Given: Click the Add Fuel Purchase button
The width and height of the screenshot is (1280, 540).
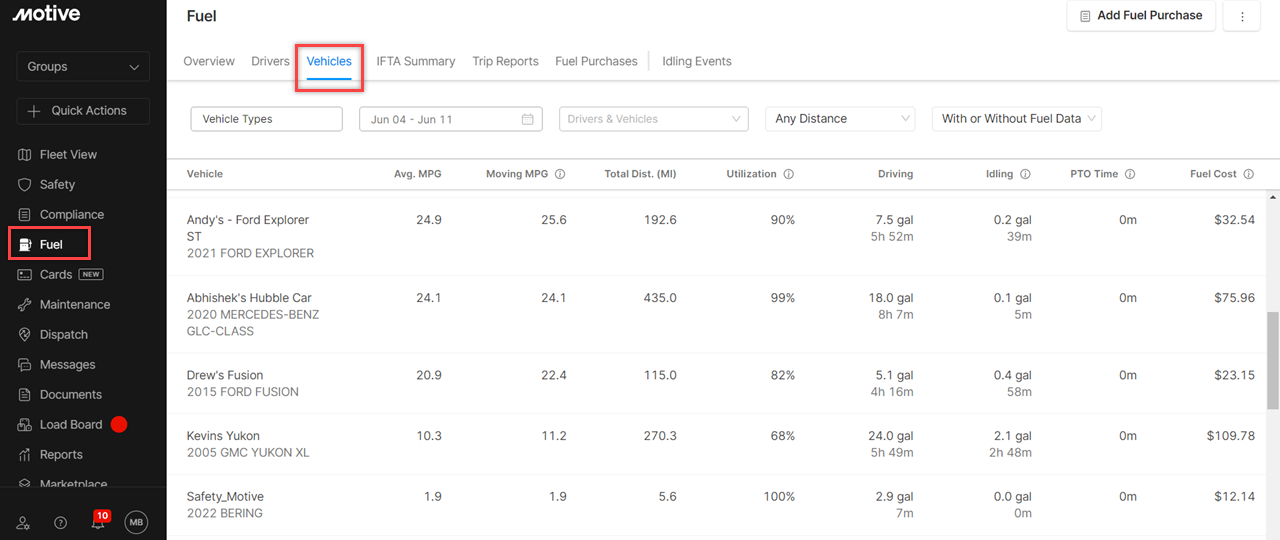Looking at the screenshot, I should (x=1141, y=16).
